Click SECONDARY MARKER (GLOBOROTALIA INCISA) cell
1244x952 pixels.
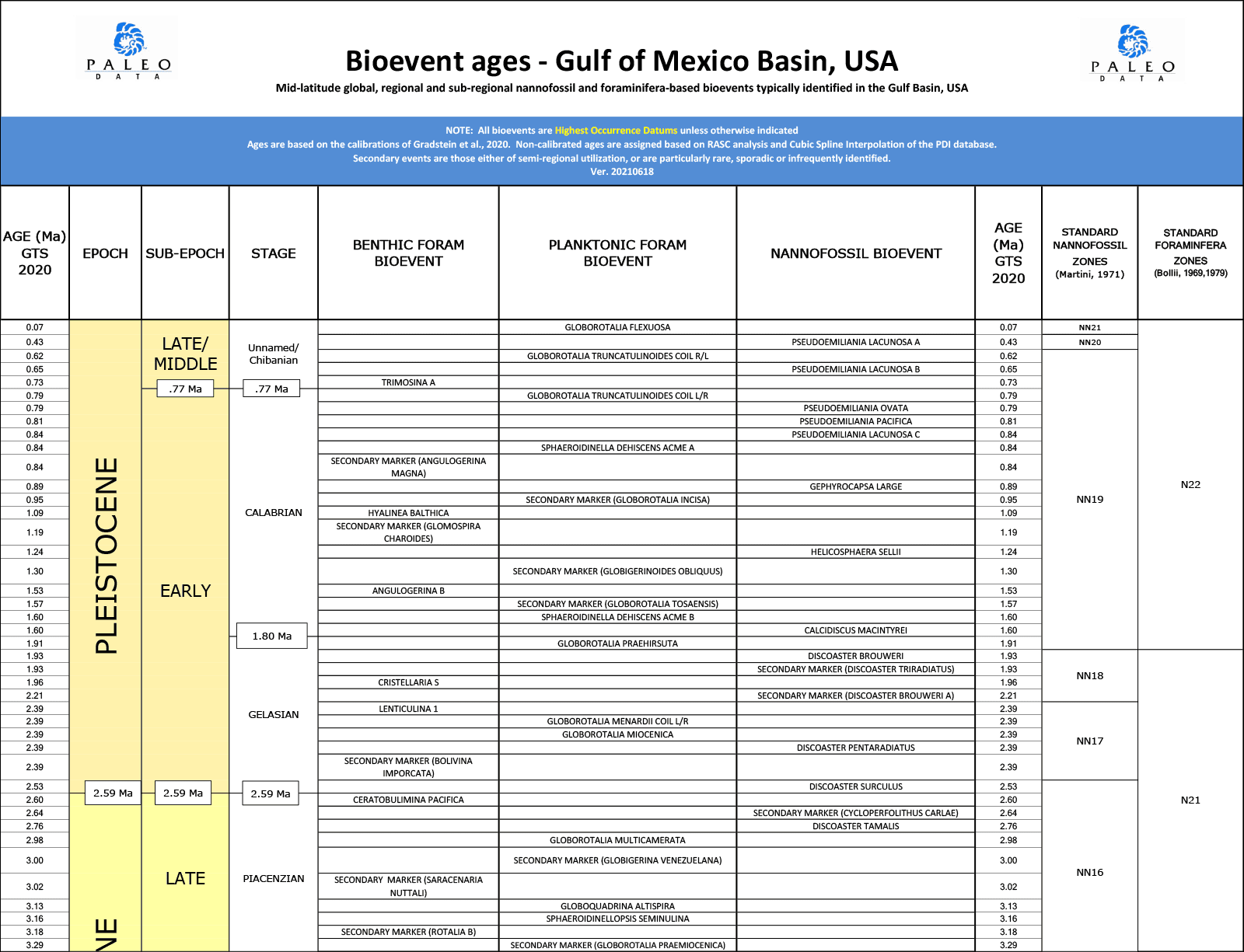coord(617,500)
